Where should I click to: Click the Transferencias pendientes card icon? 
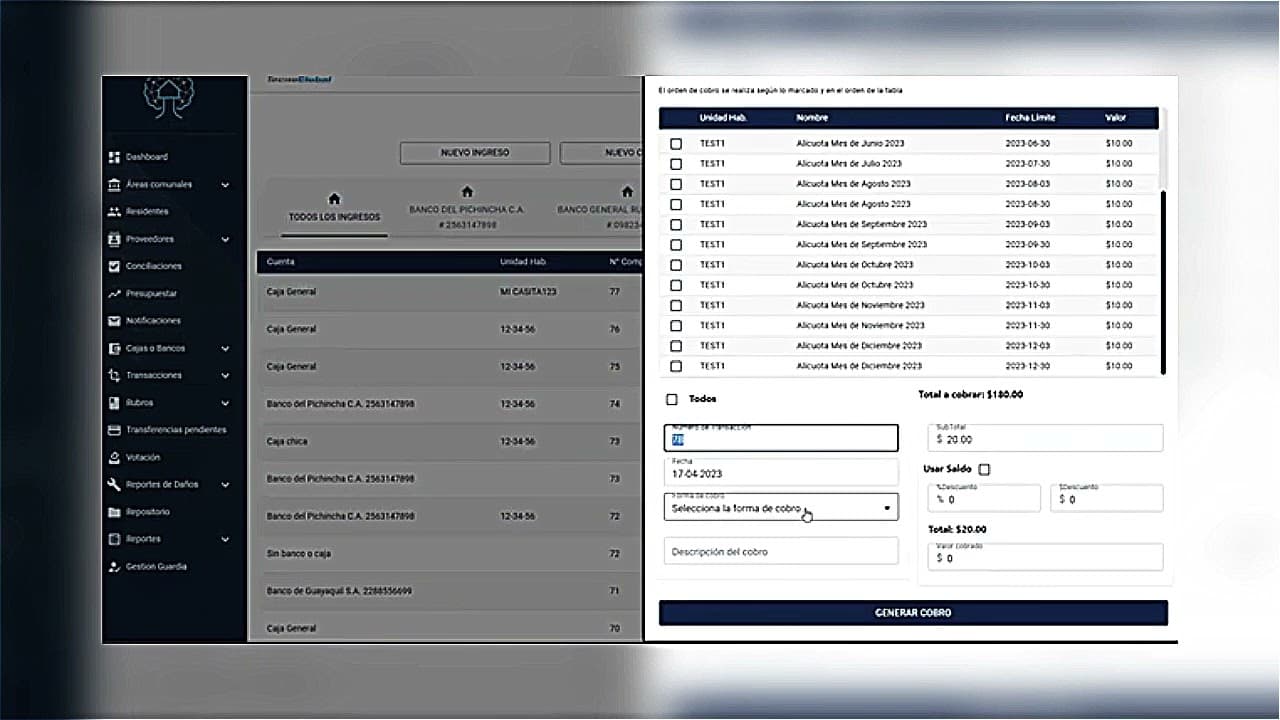[114, 430]
